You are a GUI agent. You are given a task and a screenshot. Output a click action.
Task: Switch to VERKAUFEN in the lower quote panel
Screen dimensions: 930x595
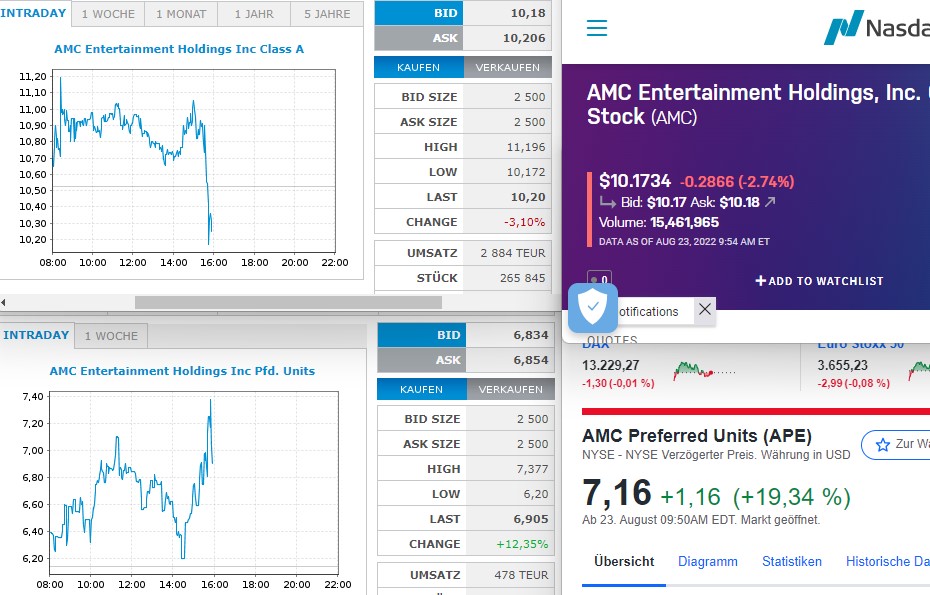(x=512, y=389)
